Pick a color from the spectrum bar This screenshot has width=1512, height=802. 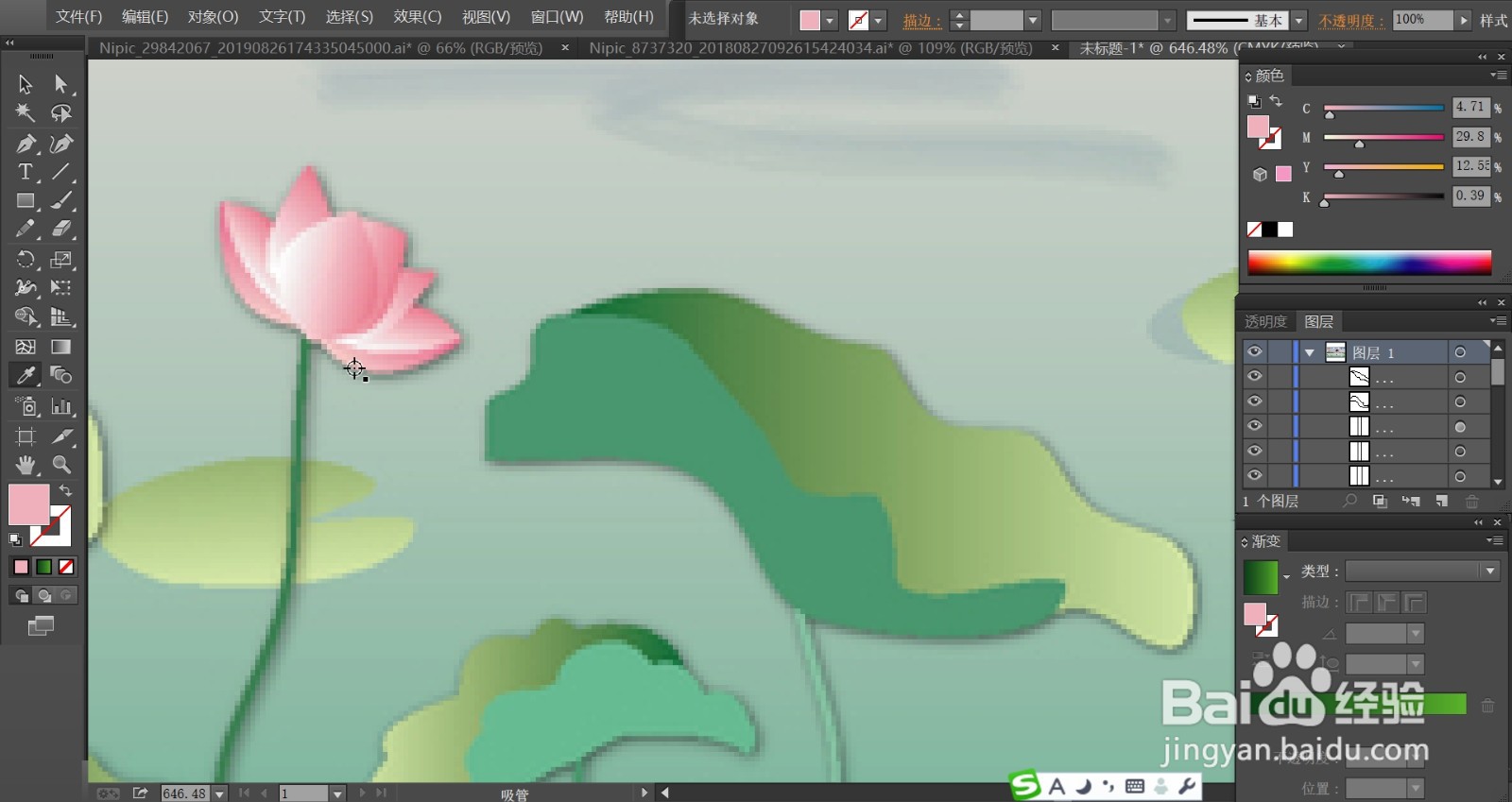tap(1369, 262)
